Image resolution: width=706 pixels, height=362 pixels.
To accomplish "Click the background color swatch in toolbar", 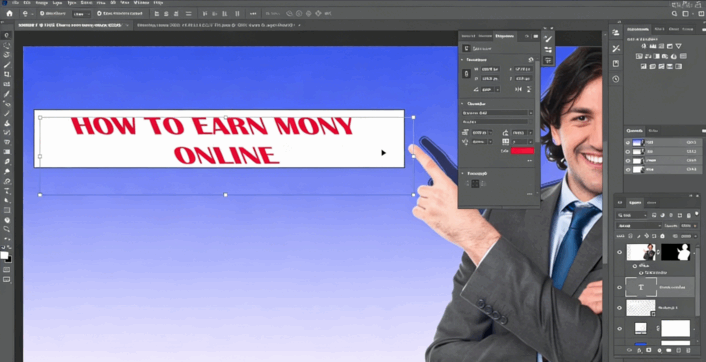I will (9, 259).
